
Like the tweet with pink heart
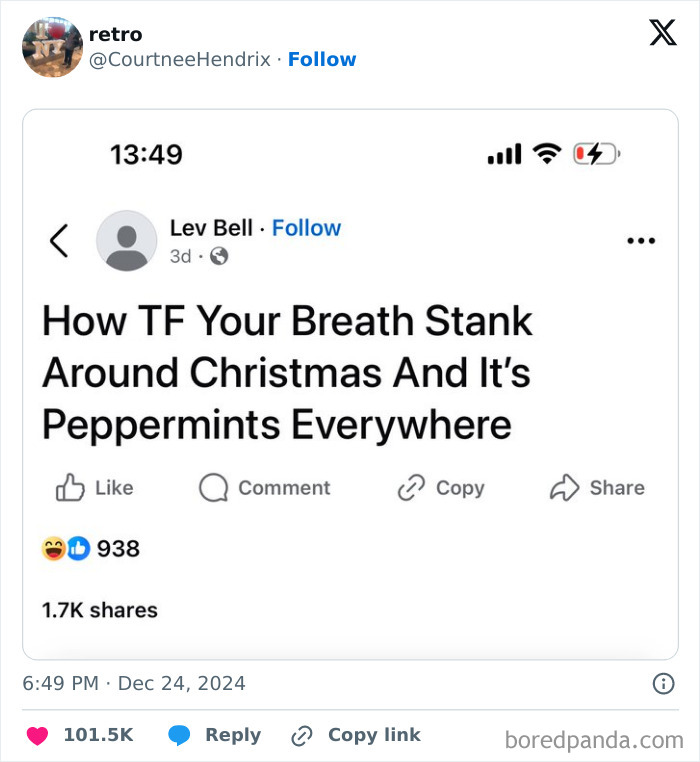point(37,736)
